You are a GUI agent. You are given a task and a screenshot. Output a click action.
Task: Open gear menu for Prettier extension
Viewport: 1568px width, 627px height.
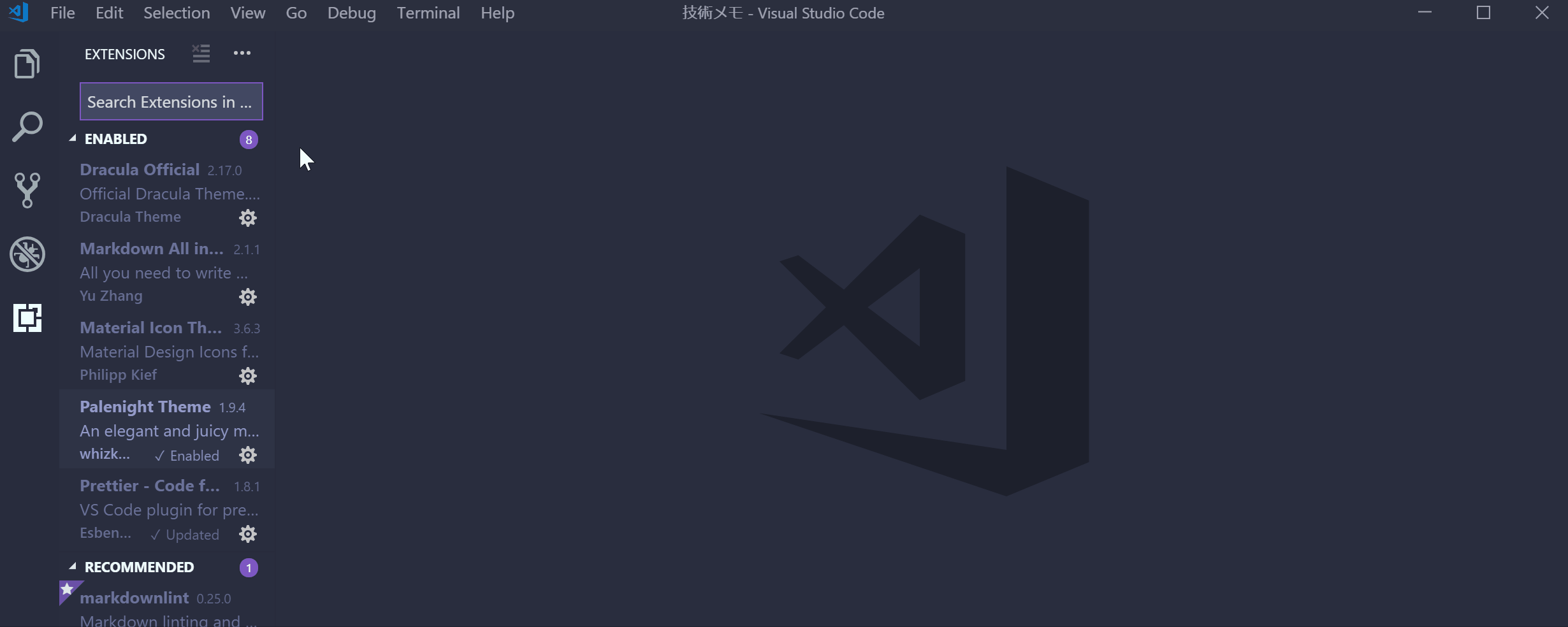click(247, 534)
